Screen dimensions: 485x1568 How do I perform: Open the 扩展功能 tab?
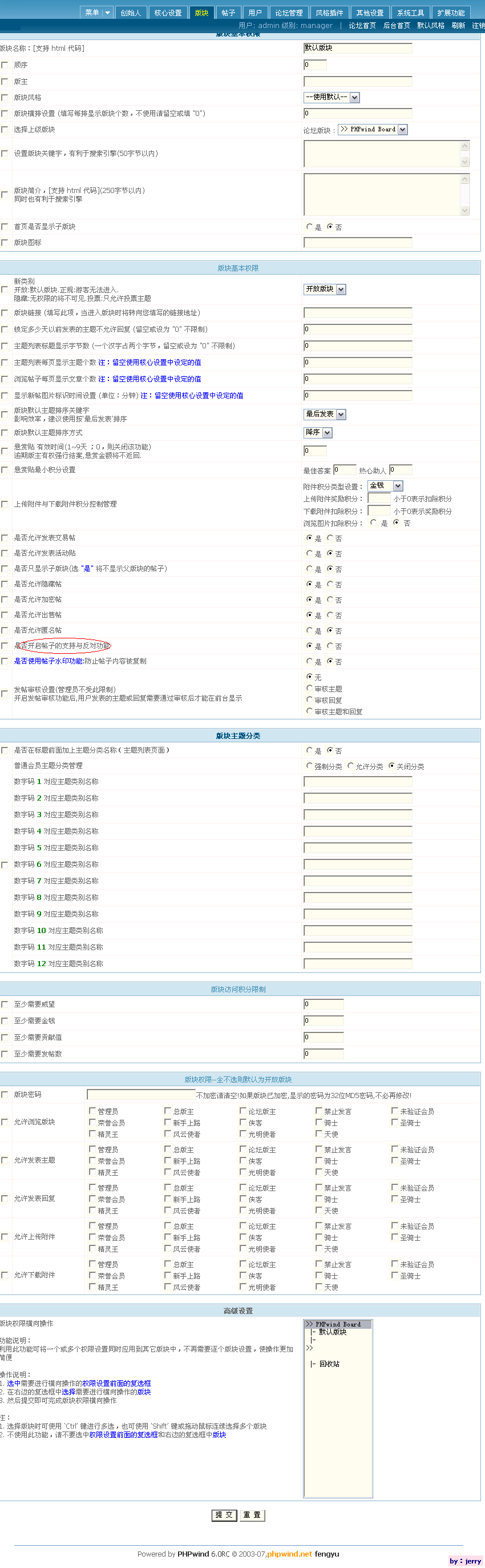pyautogui.click(x=451, y=13)
